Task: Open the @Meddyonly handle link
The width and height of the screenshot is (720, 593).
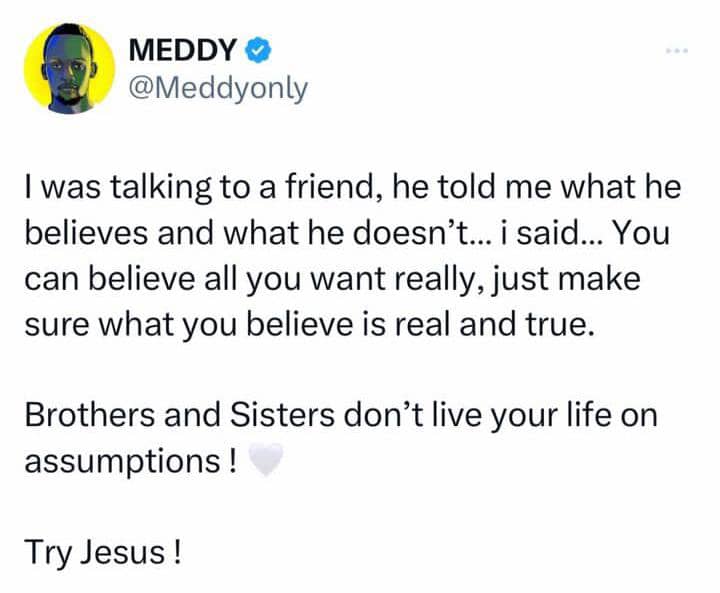Action: [x=220, y=89]
